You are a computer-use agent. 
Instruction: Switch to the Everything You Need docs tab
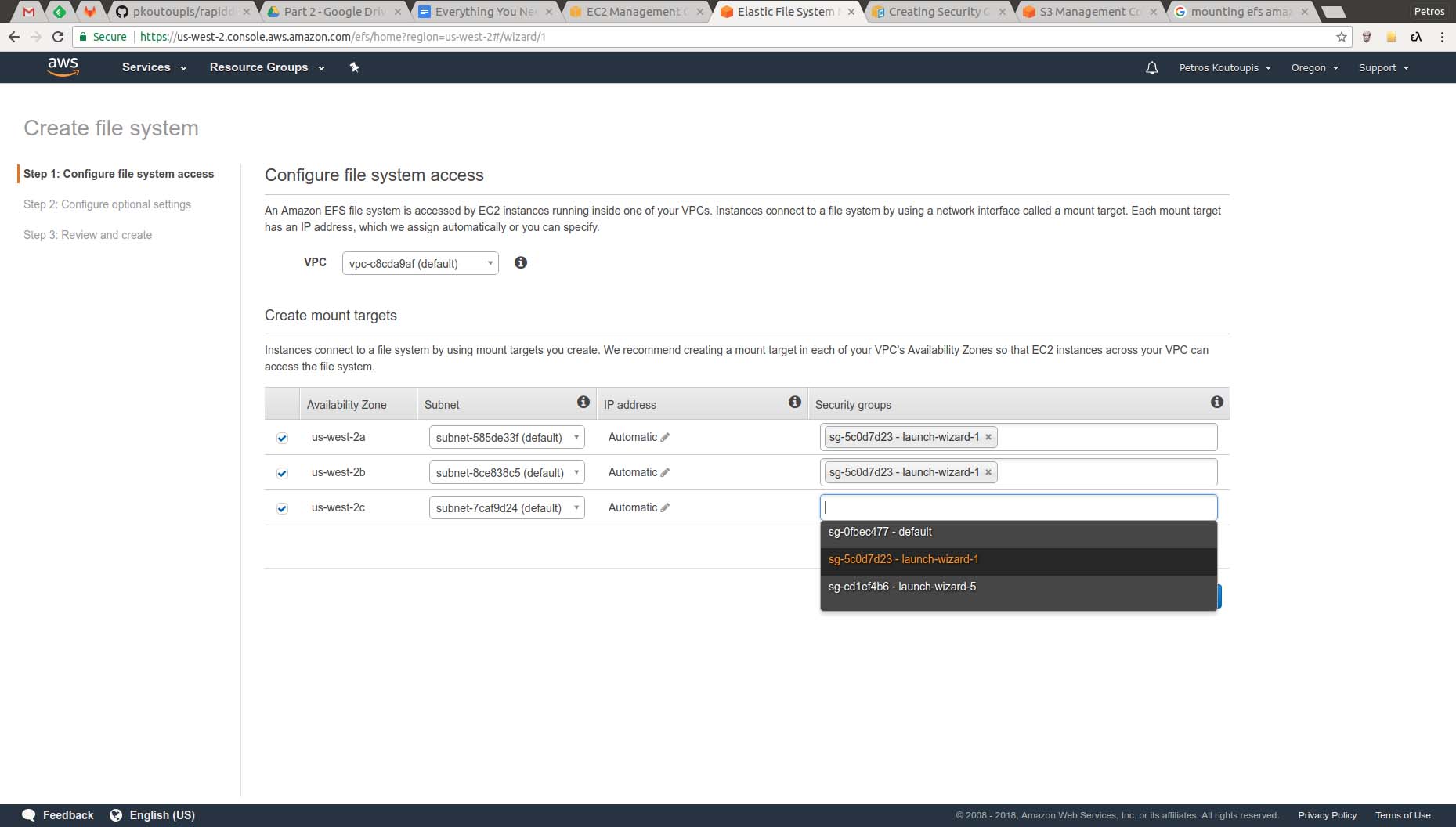pos(486,12)
